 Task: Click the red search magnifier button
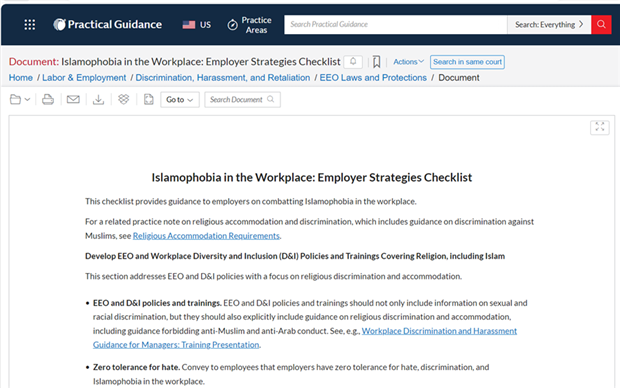tap(601, 25)
